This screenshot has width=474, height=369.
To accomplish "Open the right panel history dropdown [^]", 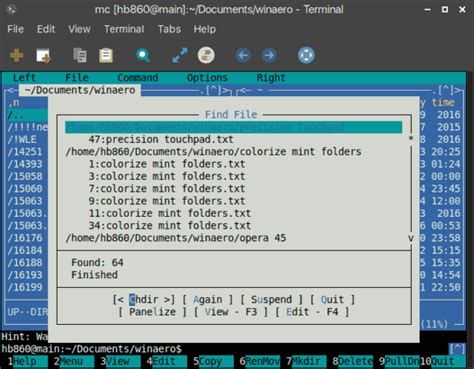I will [446, 90].
